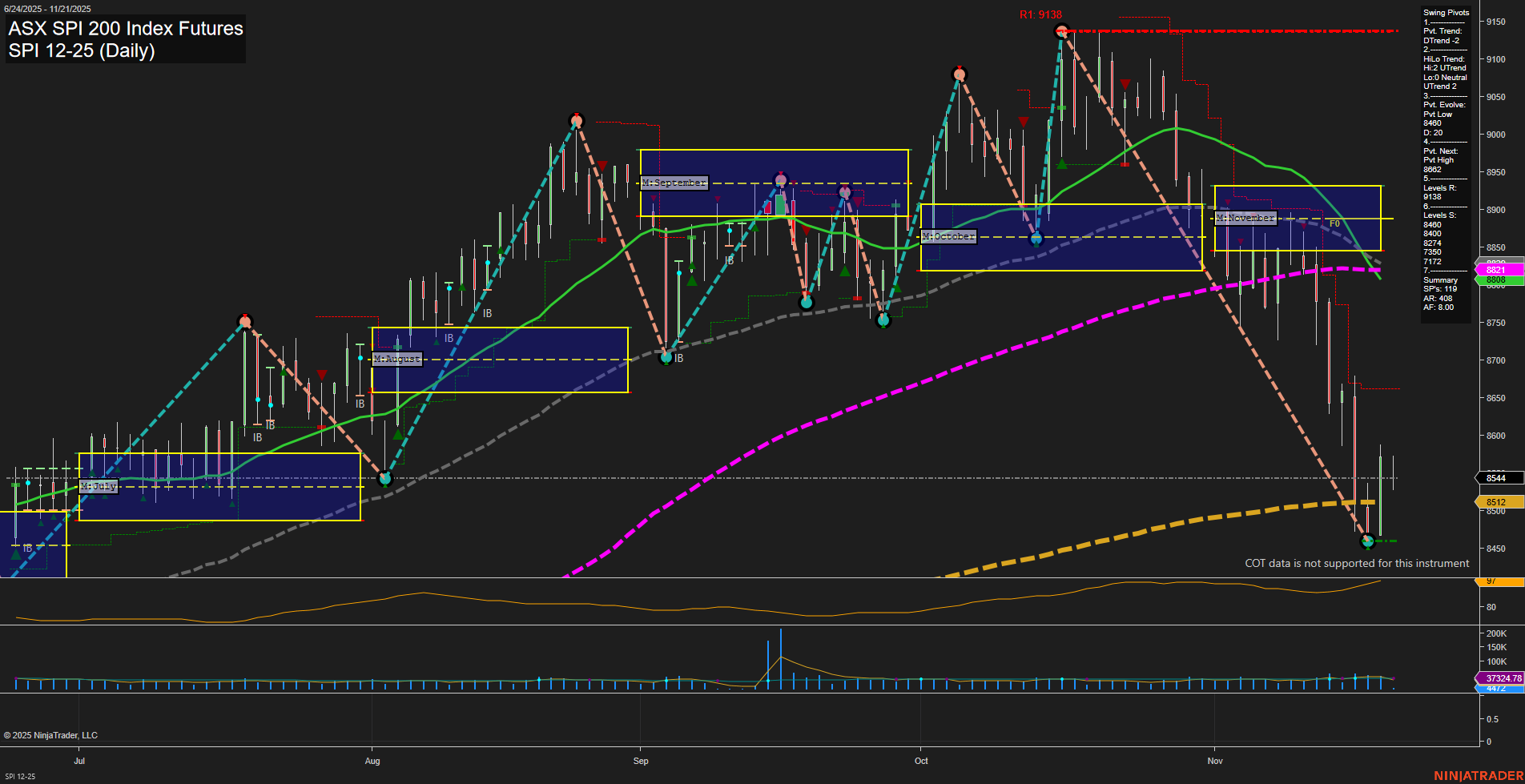1525x784 pixels.
Task: Click the M:August box label
Action: point(397,359)
